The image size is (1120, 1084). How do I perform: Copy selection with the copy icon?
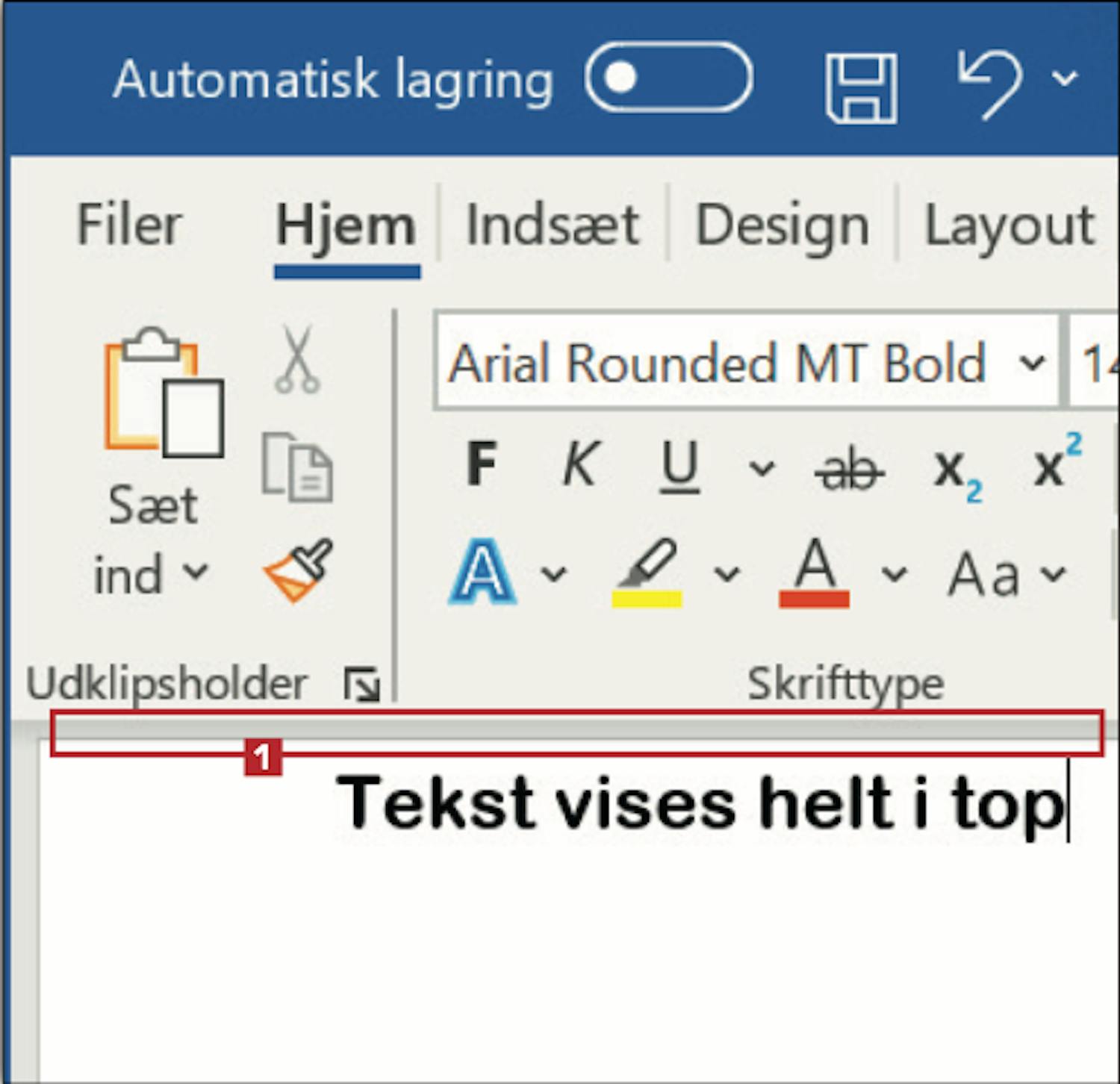(x=297, y=467)
